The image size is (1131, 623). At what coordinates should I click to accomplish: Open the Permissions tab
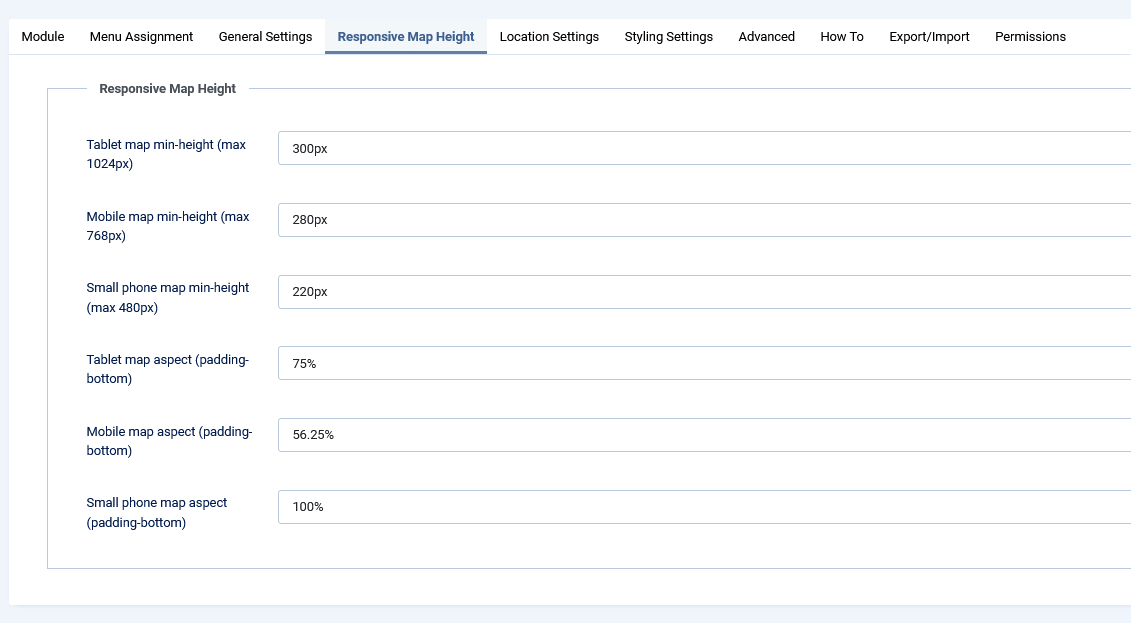[x=1030, y=37]
